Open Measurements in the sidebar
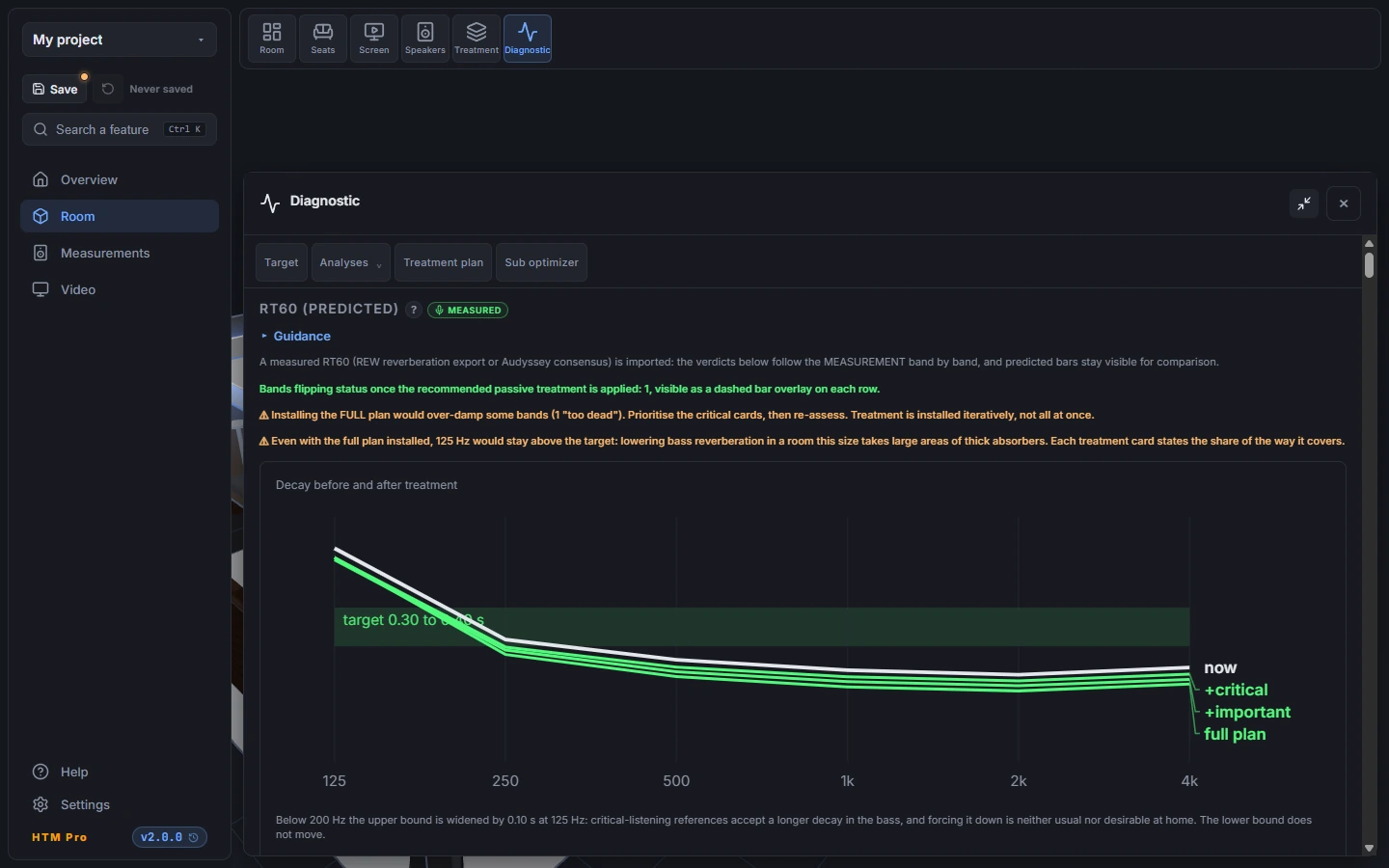This screenshot has width=1389, height=868. coord(120,253)
